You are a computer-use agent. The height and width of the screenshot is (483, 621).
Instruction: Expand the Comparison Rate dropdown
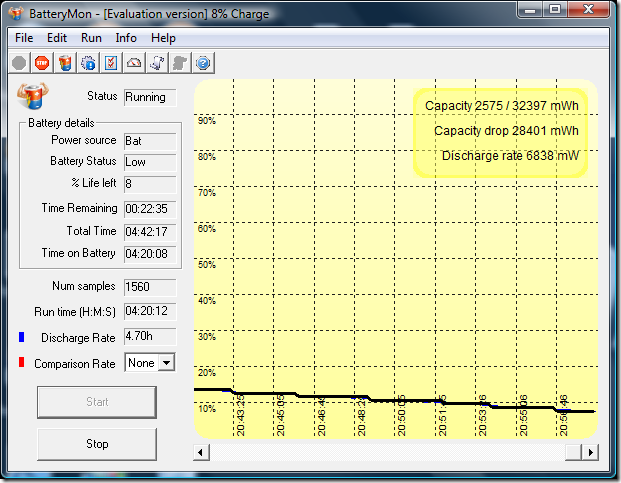coord(166,363)
